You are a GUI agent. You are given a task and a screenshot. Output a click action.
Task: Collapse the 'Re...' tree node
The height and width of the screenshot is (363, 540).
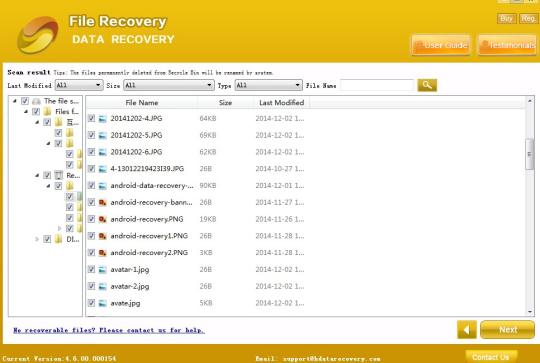pyautogui.click(x=37, y=175)
